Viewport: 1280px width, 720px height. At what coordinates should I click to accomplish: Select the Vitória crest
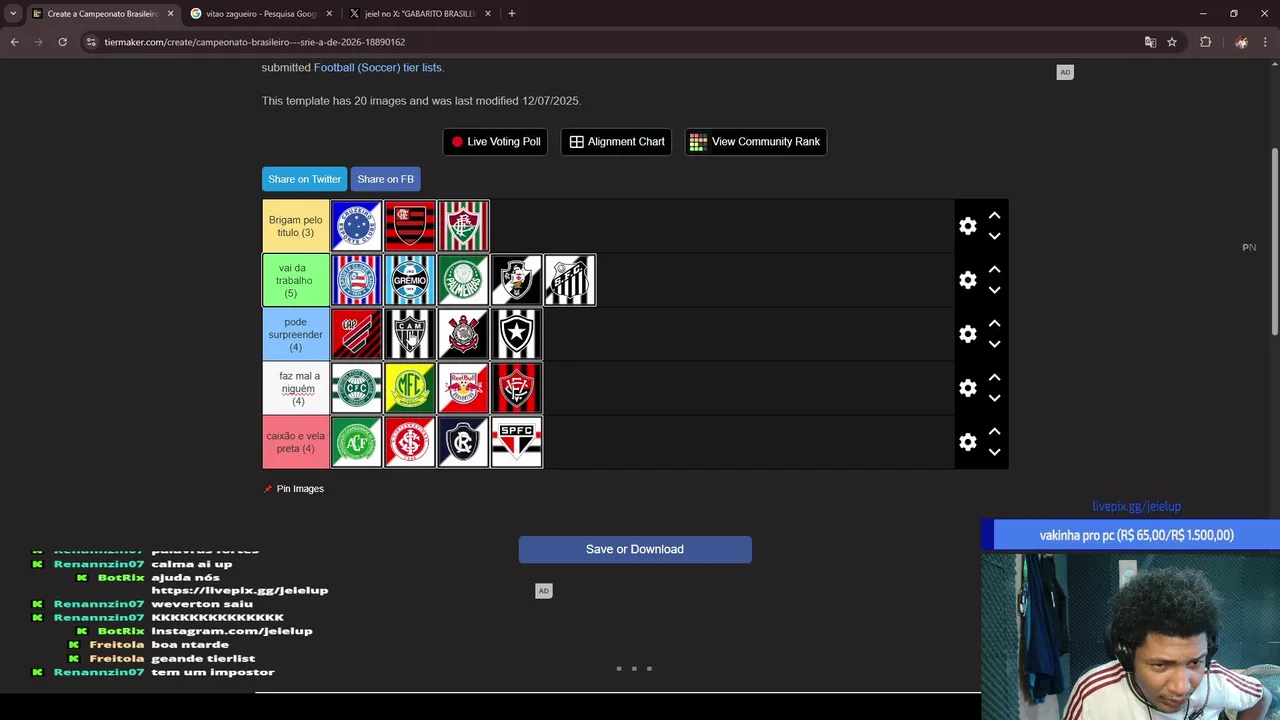pos(517,388)
